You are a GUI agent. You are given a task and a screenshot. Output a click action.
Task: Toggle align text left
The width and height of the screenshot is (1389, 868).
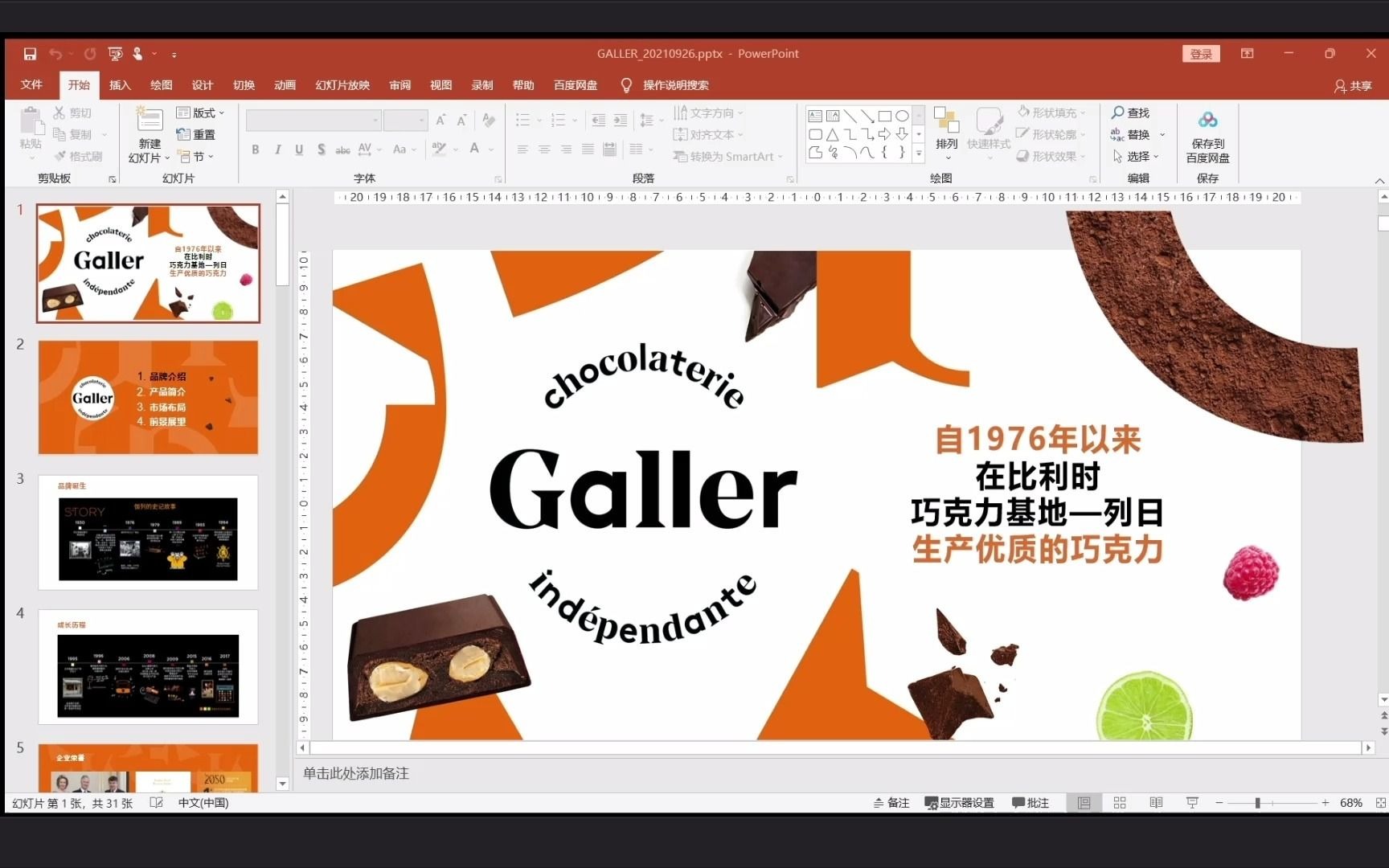coord(522,149)
